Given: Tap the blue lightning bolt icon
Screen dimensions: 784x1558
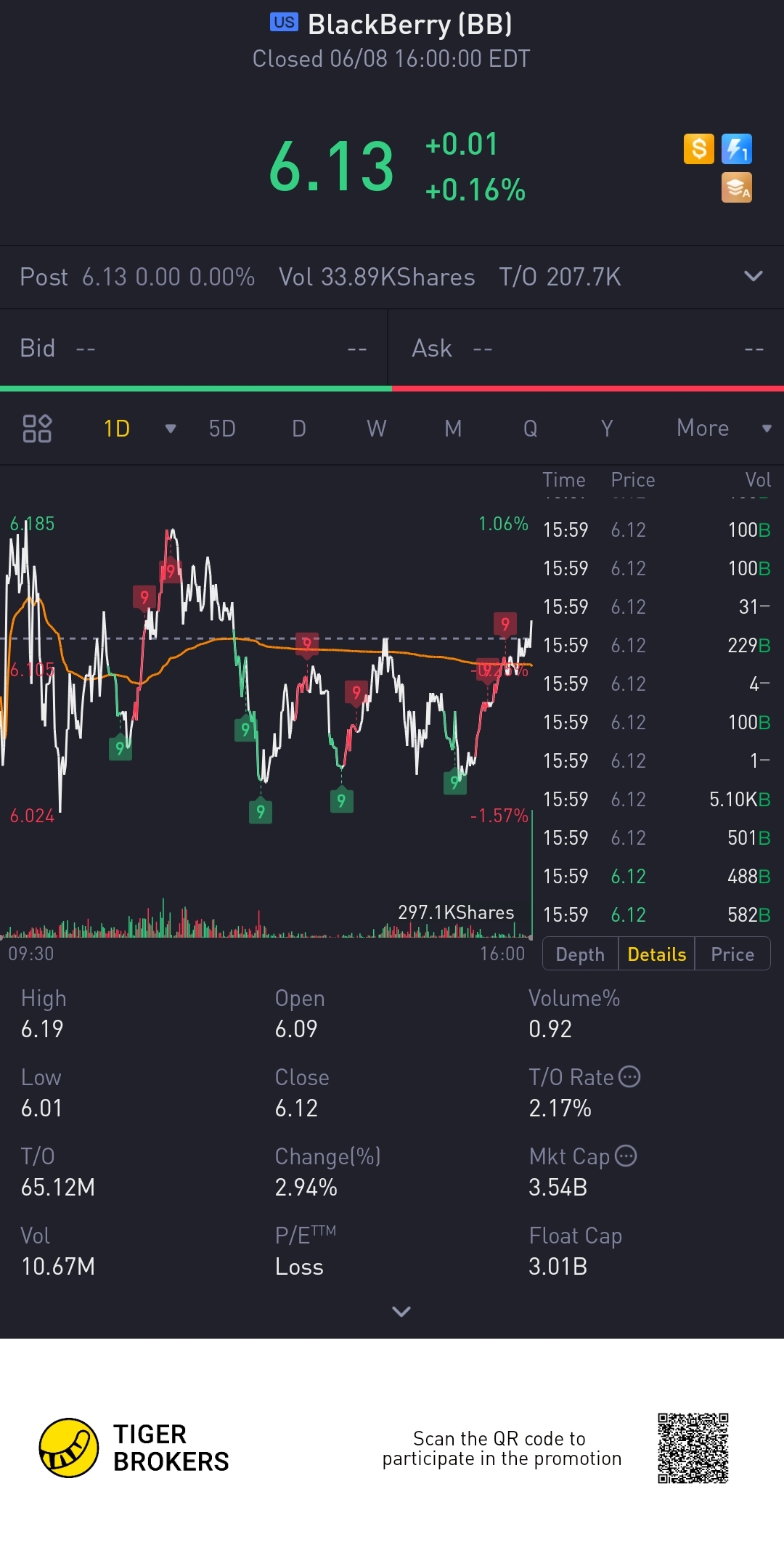Looking at the screenshot, I should [x=736, y=149].
